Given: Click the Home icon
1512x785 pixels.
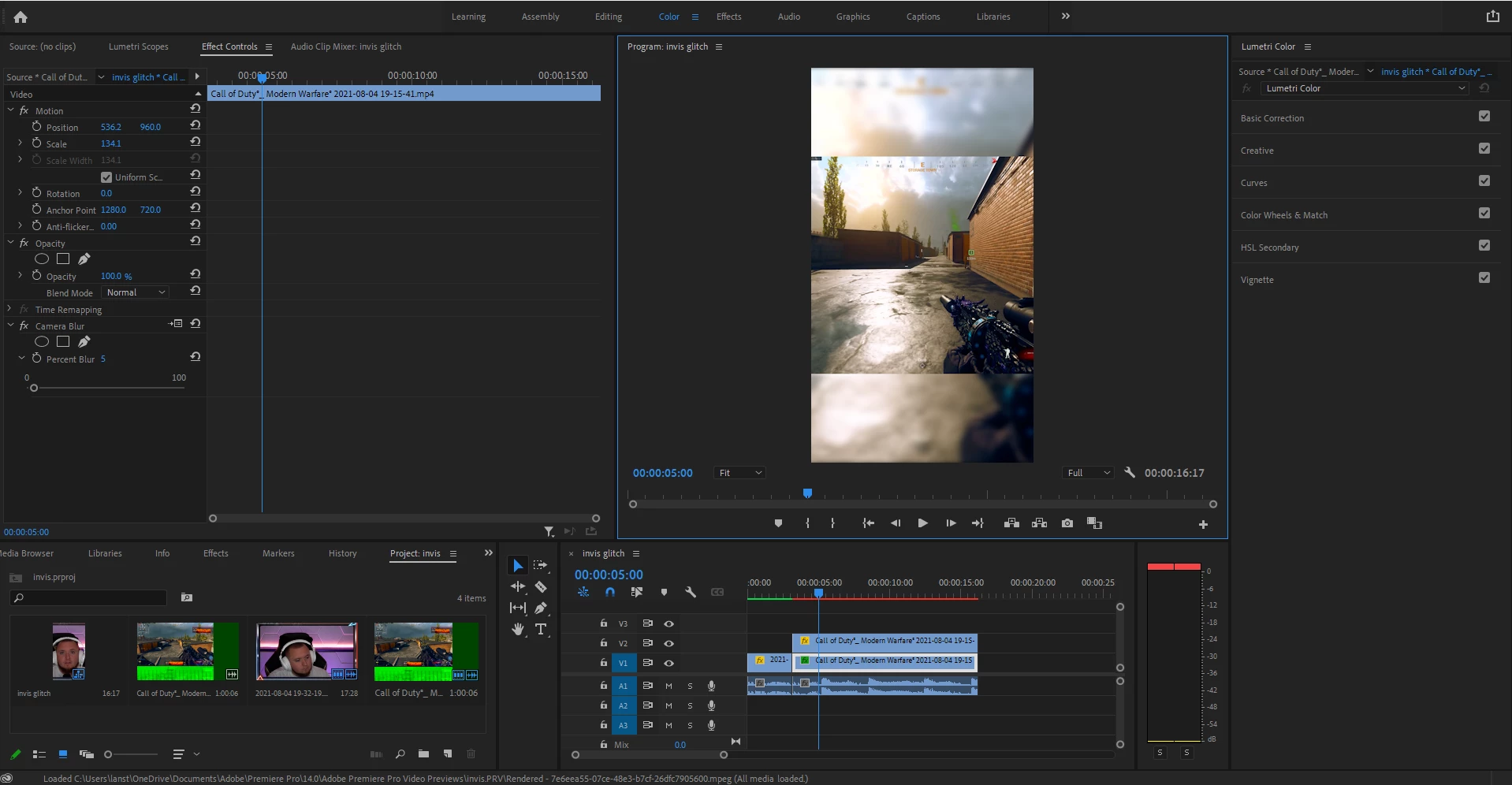Looking at the screenshot, I should click(x=20, y=17).
